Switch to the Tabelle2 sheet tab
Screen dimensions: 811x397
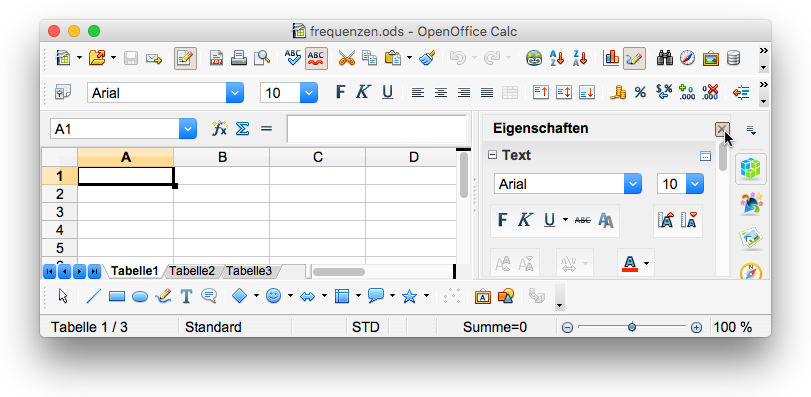pyautogui.click(x=192, y=271)
